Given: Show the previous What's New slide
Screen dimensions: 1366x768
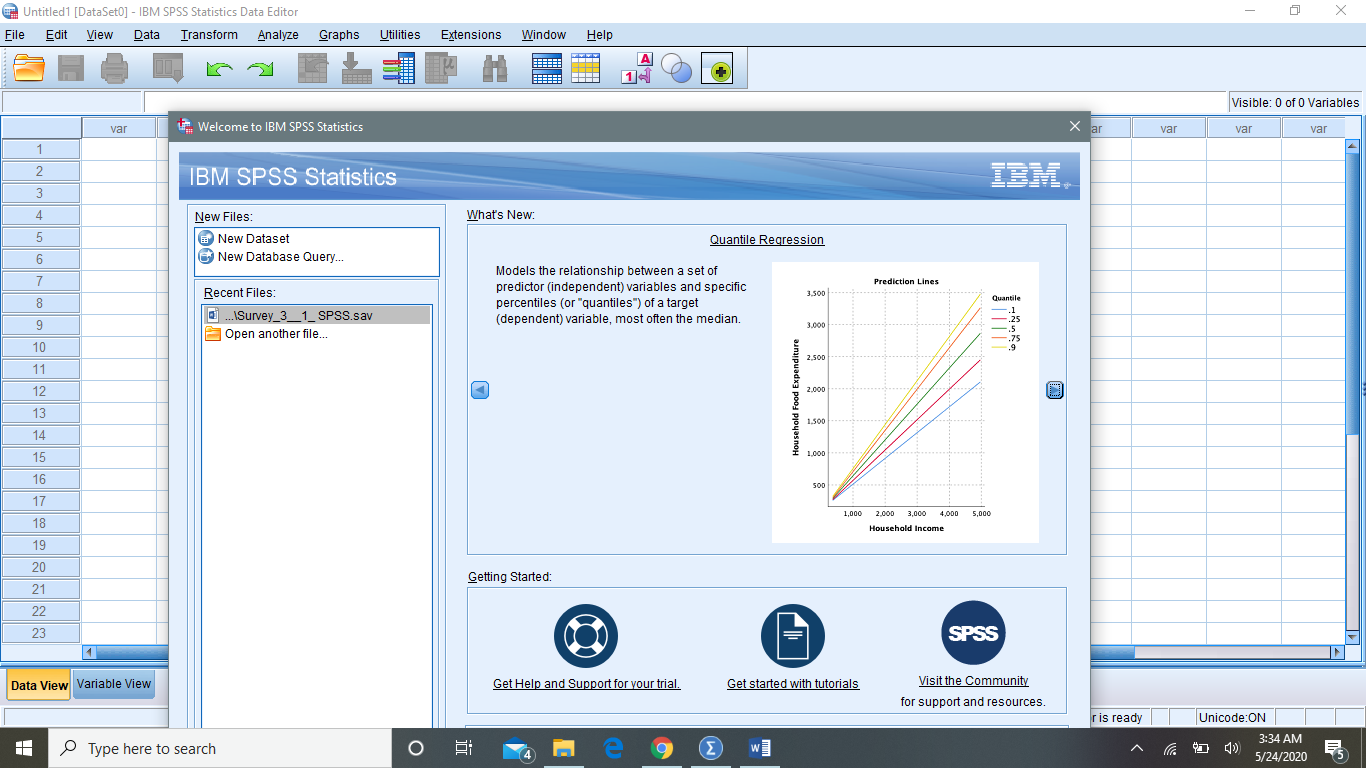Looking at the screenshot, I should [x=480, y=390].
